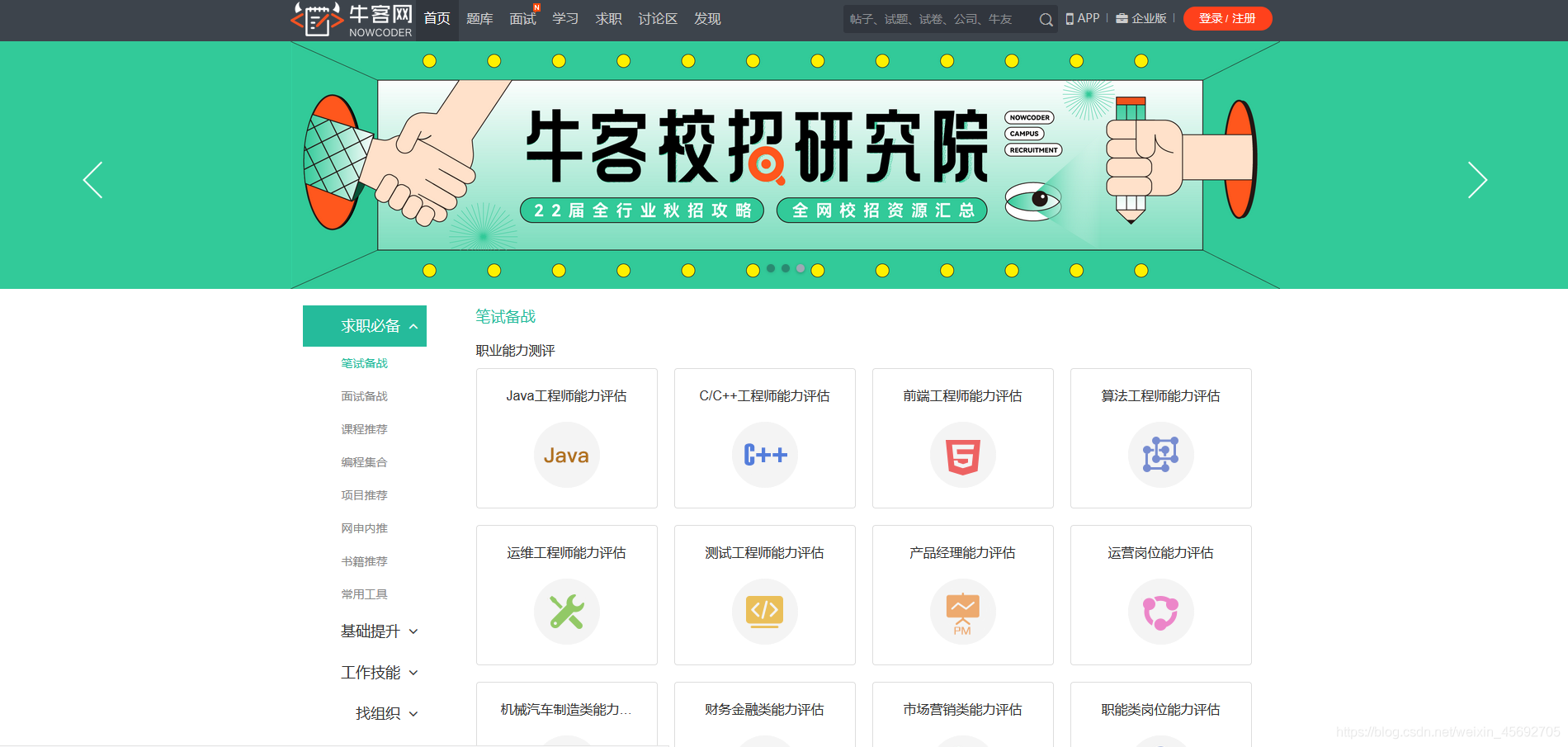Open 讨论区 in top navigation
Screen dimensions: 1568x747
click(x=658, y=19)
